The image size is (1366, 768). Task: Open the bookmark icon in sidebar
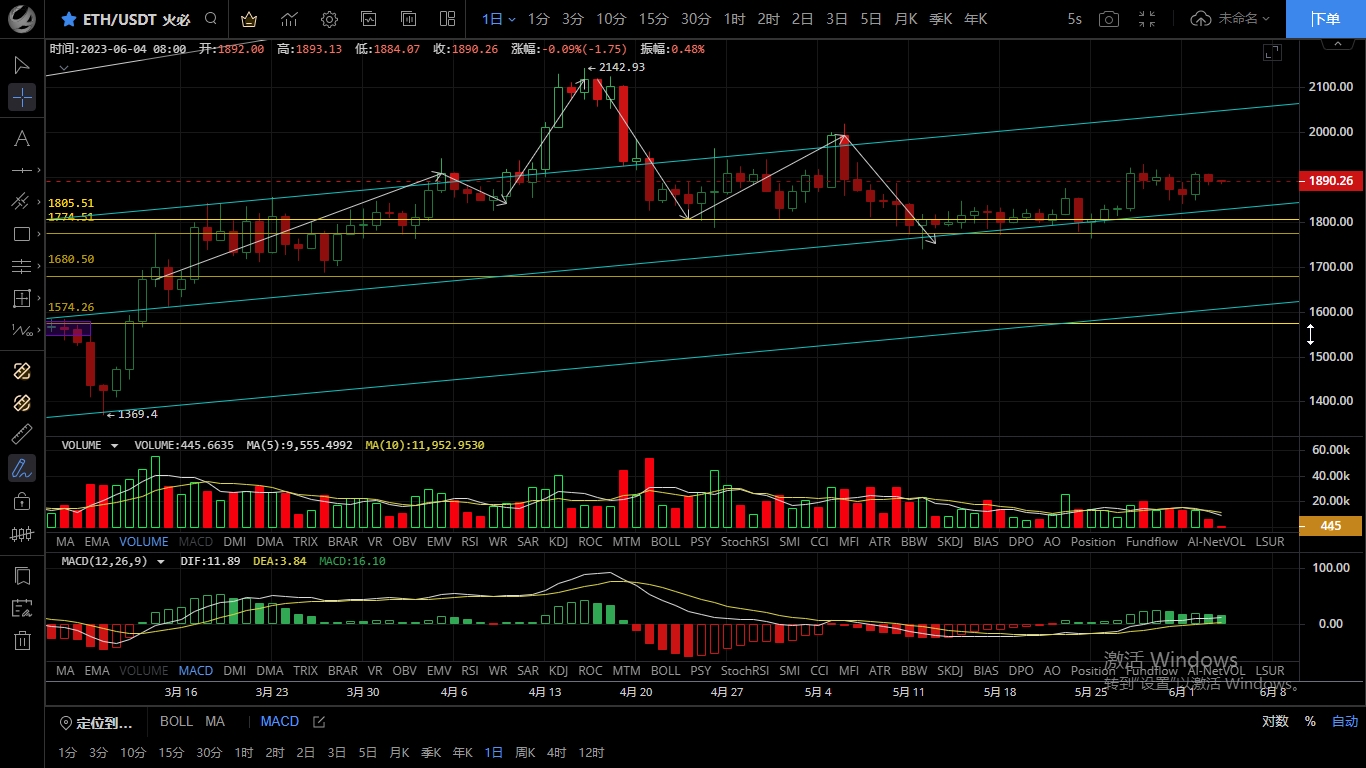(x=22, y=576)
